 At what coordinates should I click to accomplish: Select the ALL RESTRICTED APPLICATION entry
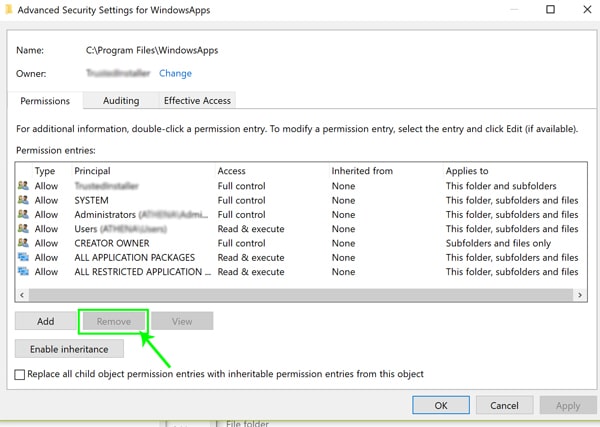[301, 272]
